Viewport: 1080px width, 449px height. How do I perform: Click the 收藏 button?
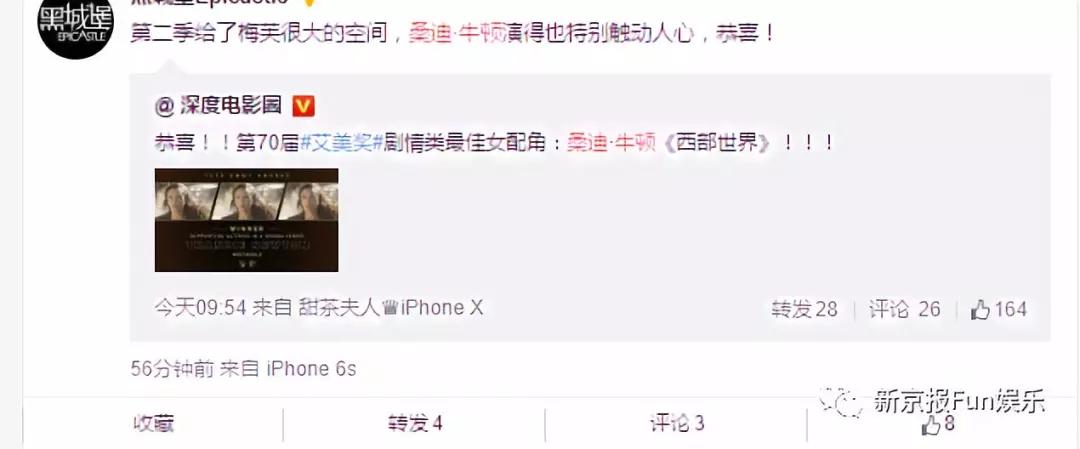[x=153, y=424]
